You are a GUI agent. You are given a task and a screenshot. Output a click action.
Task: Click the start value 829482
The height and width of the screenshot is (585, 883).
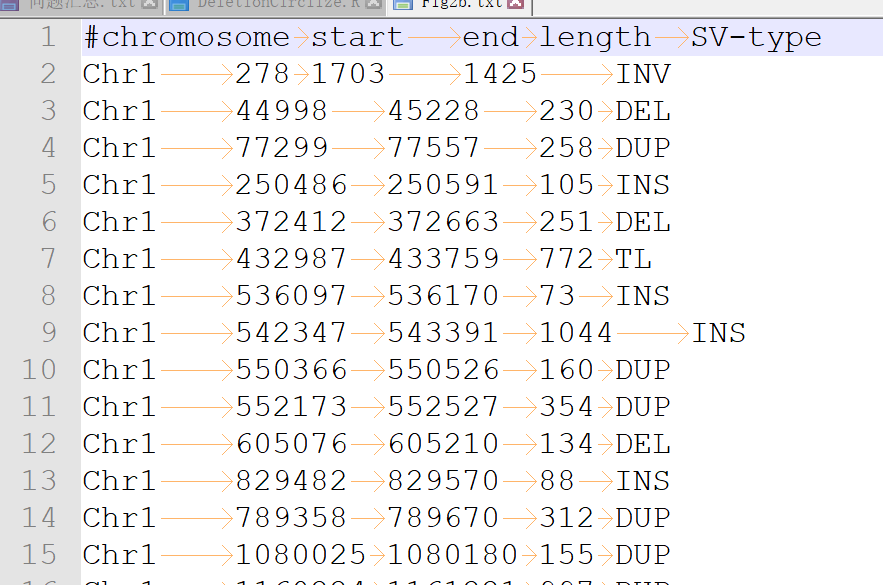coord(291,481)
